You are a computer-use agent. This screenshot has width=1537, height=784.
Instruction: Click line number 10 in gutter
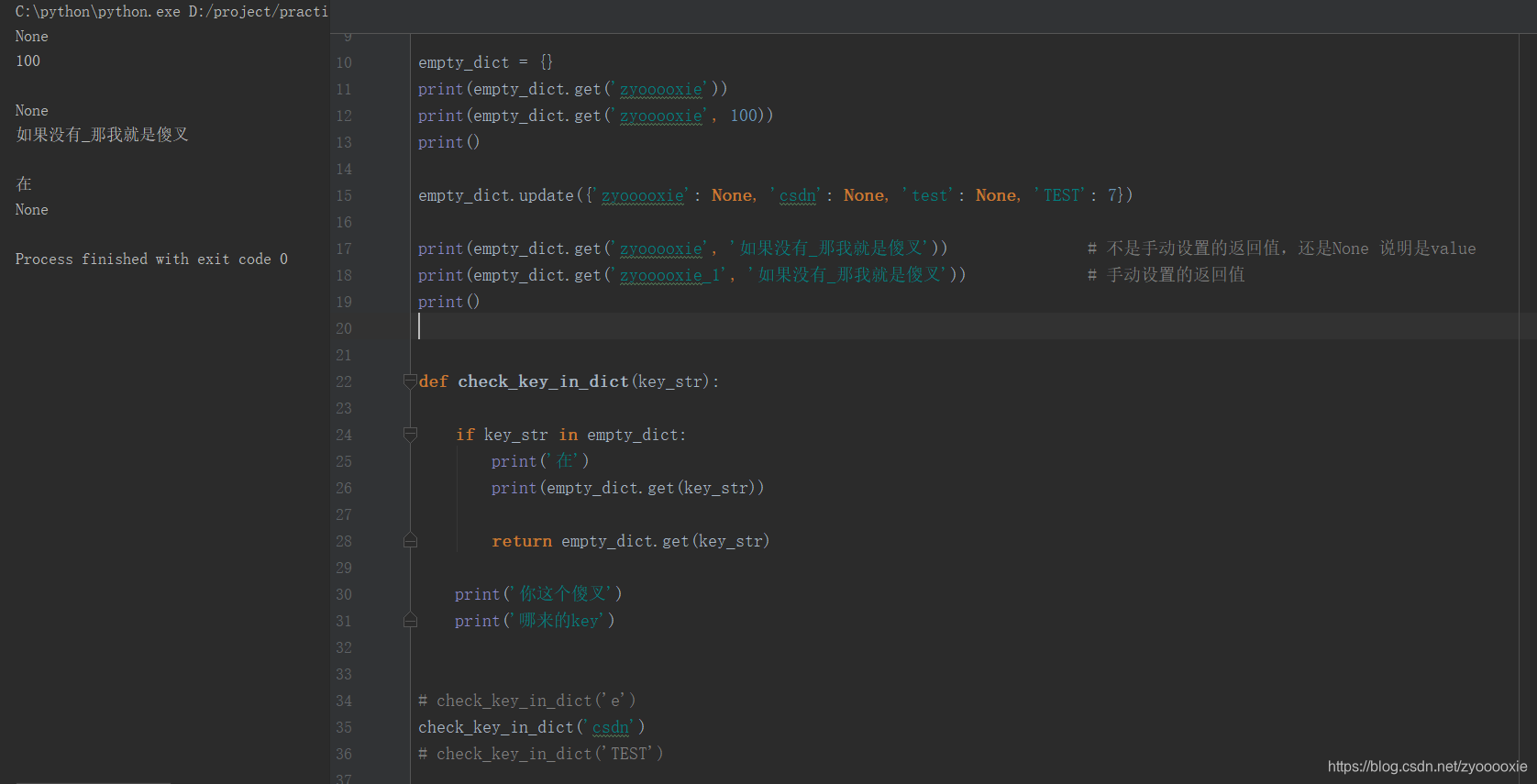(x=344, y=62)
